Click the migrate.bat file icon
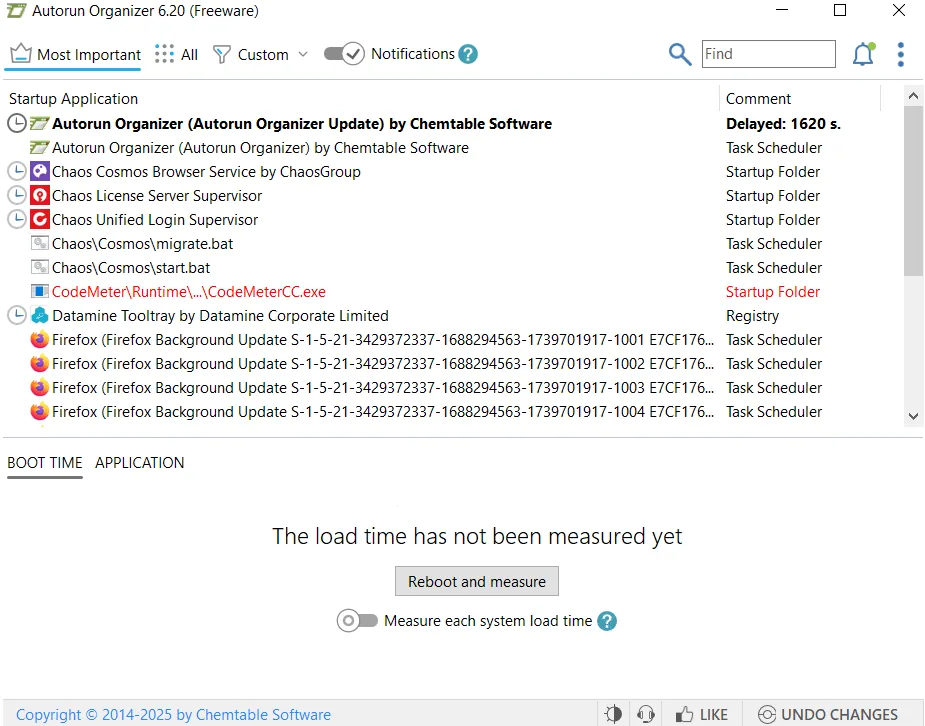This screenshot has width=925, height=726. (x=40, y=243)
